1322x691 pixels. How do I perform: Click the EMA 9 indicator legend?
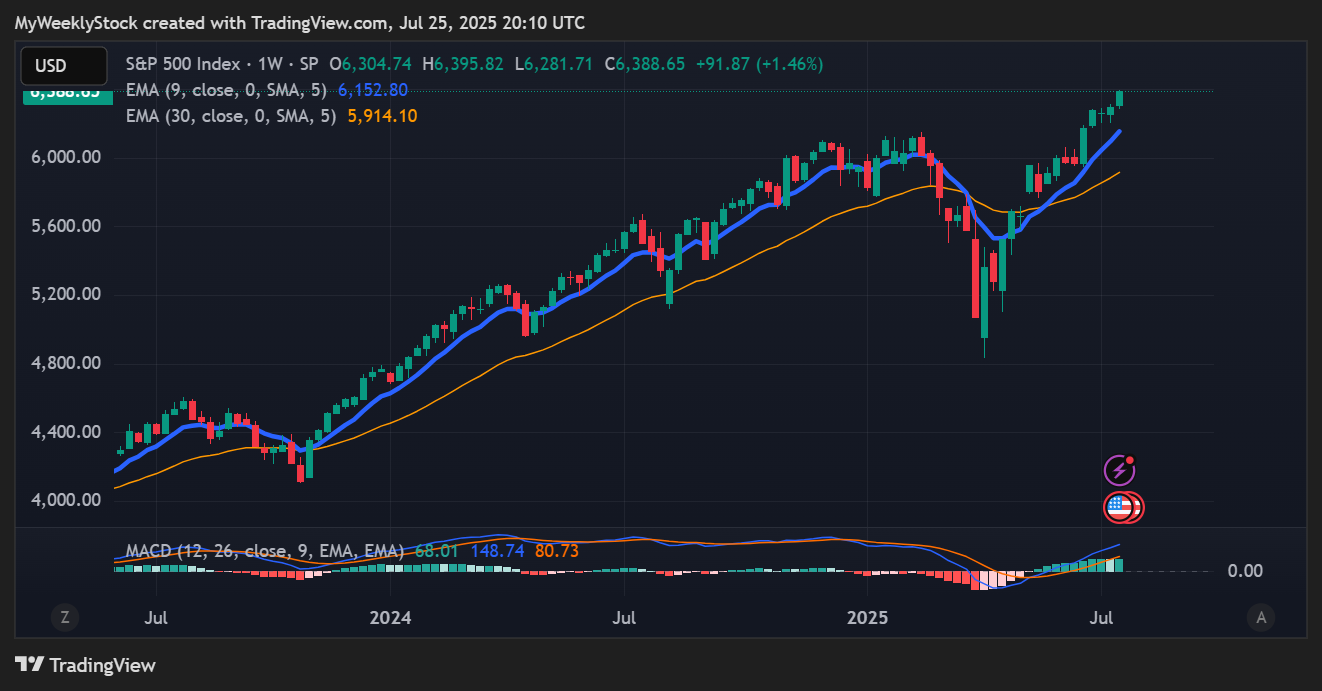(x=228, y=90)
